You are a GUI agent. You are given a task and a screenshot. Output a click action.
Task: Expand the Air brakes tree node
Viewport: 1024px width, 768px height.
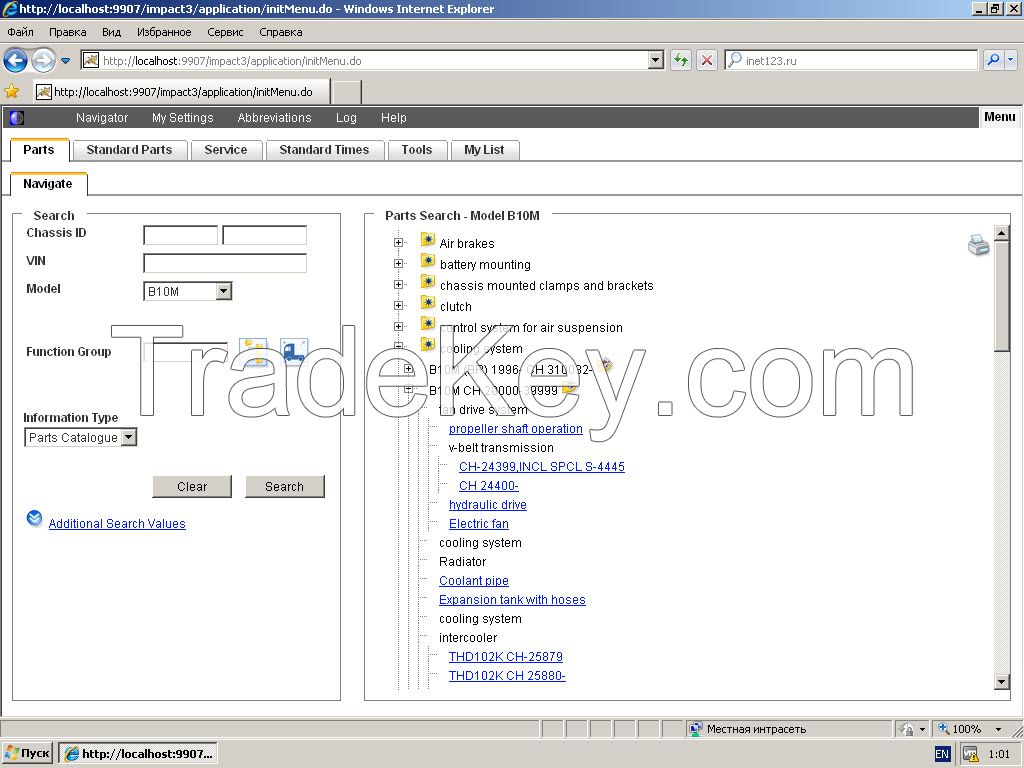tap(398, 242)
